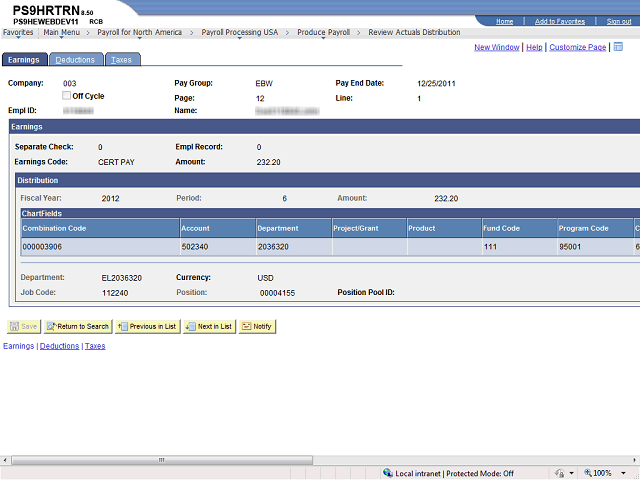Click the bottom Deductions page link
This screenshot has height=480, width=640.
pyautogui.click(x=60, y=346)
